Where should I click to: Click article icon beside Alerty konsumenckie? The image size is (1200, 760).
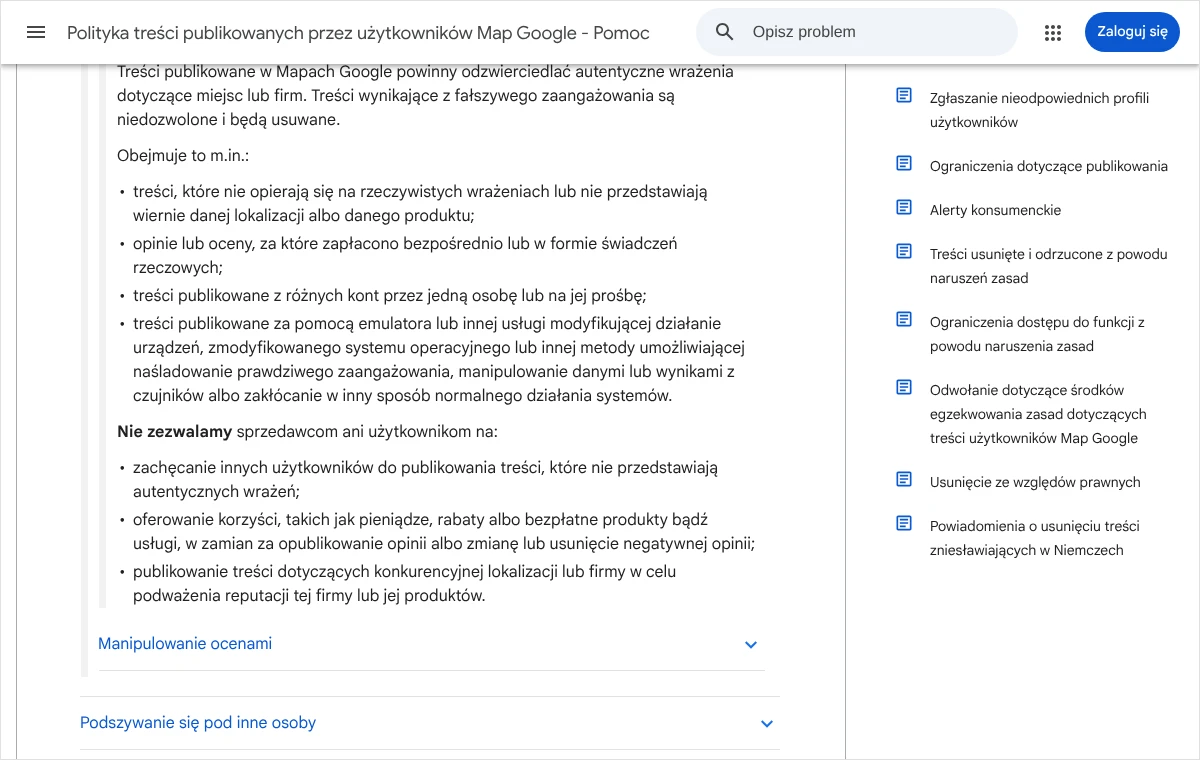click(x=904, y=207)
